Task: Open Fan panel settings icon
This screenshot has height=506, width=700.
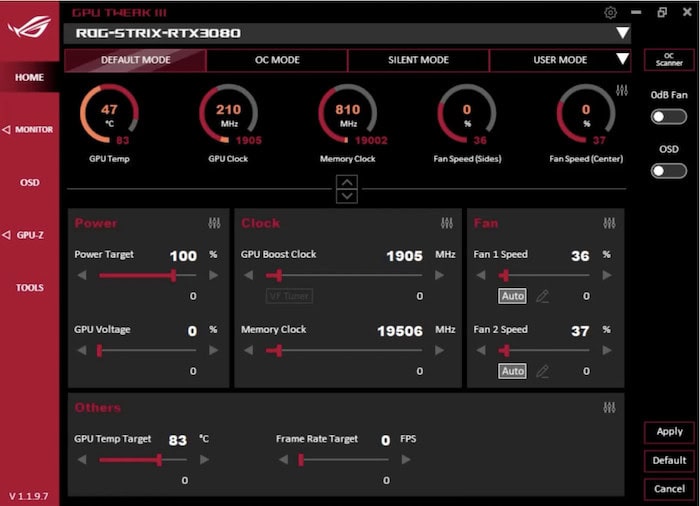Action: coord(609,222)
